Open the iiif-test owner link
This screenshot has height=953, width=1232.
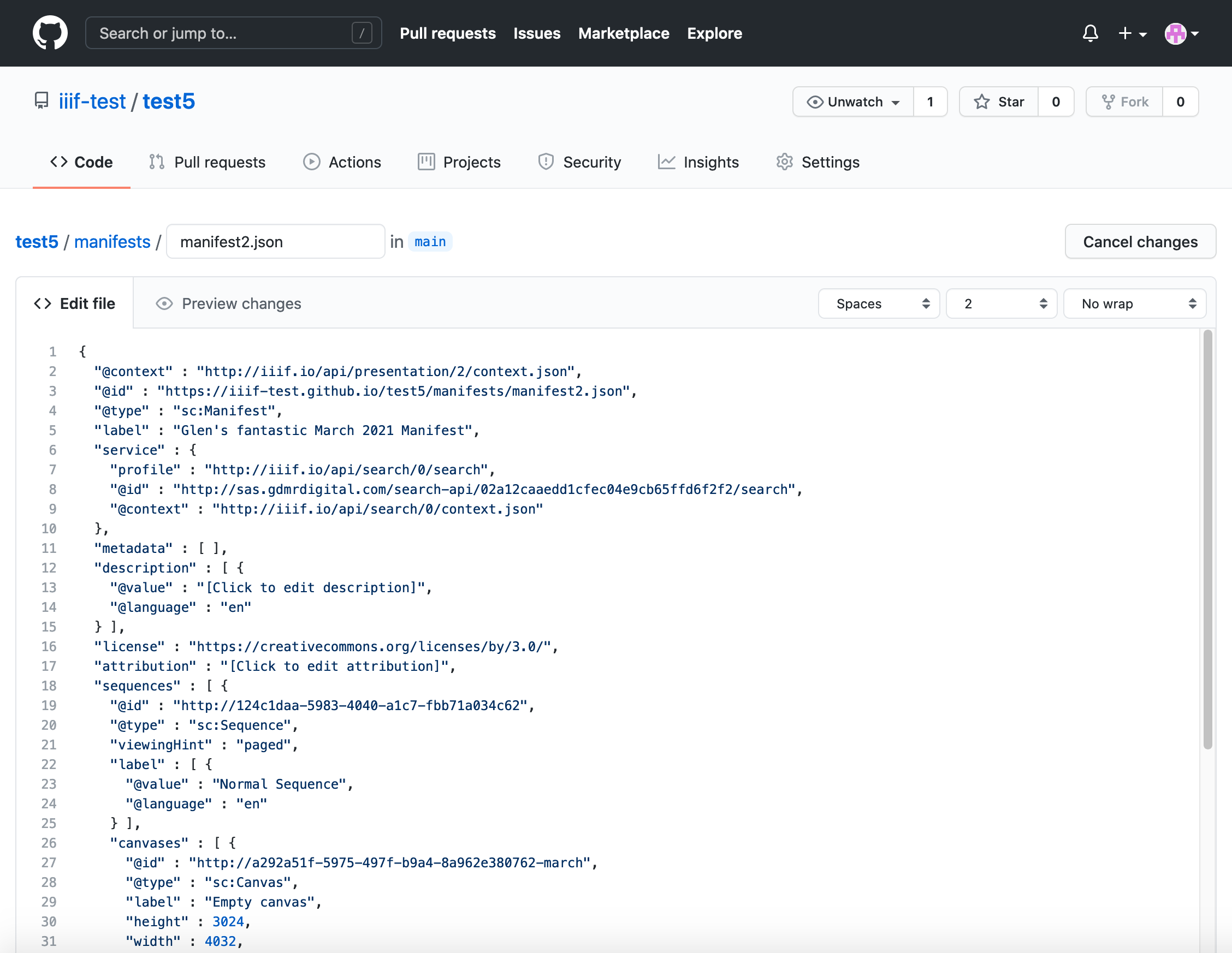[92, 102]
